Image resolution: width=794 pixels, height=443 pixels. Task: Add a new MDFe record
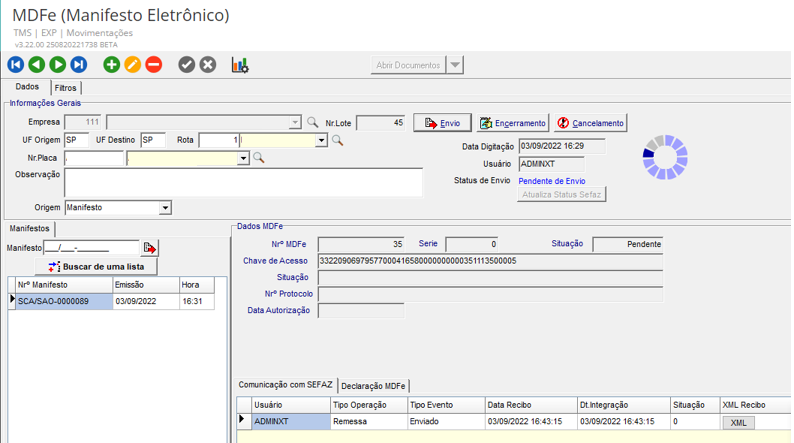[111, 65]
